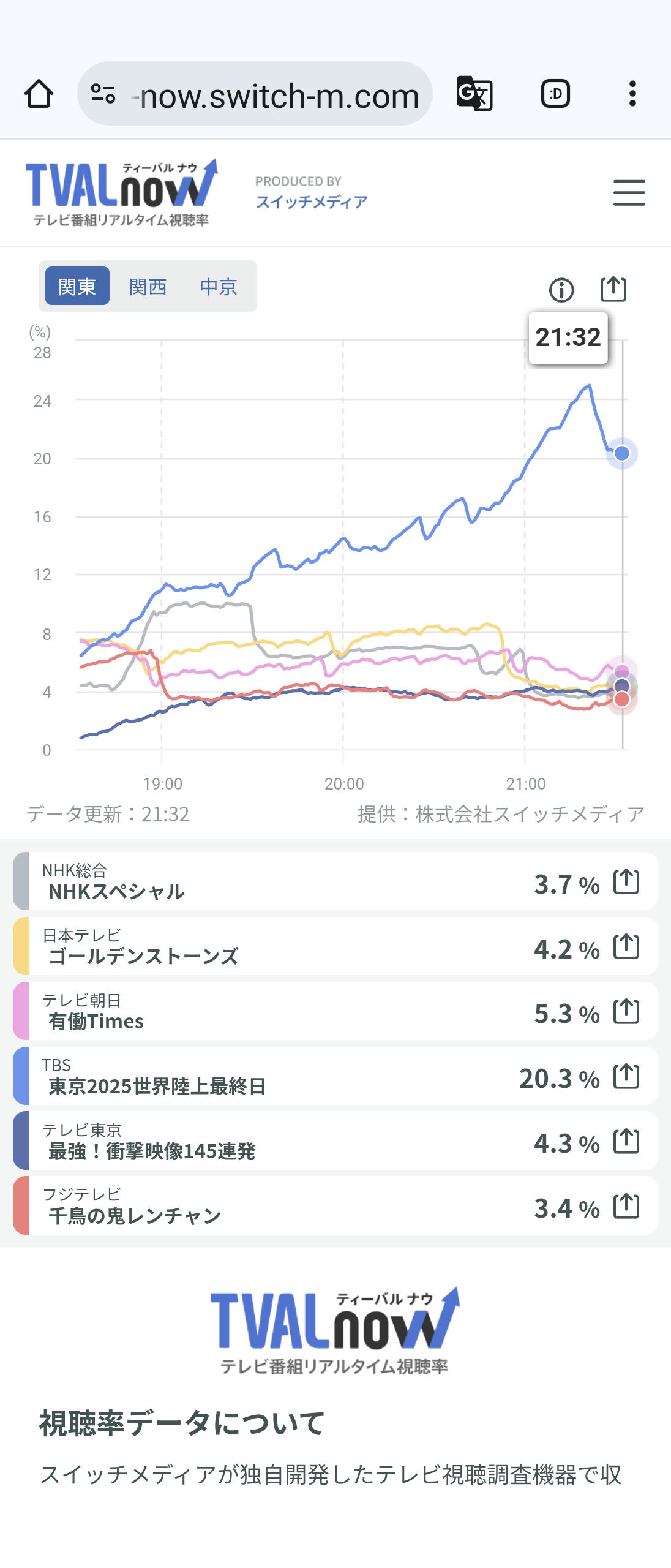This screenshot has width=671, height=1568.
Task: Open the browser tab switcher
Action: tap(555, 94)
